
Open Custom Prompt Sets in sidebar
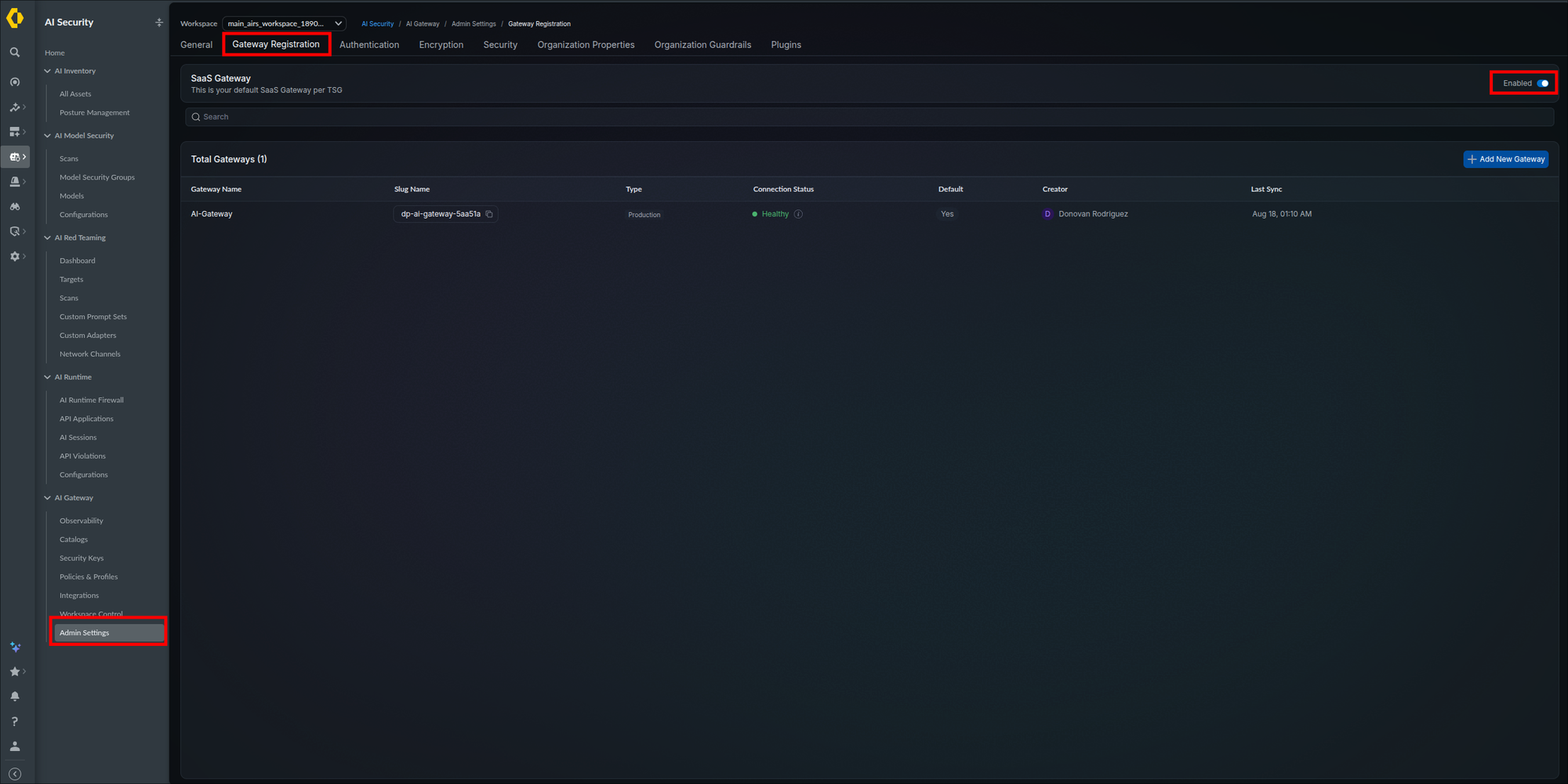(93, 317)
